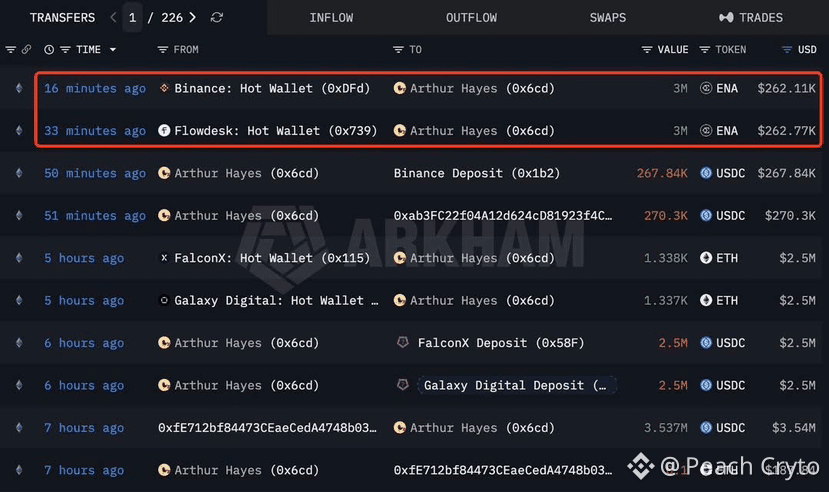Select the 267.84K USDC value

coord(662,173)
